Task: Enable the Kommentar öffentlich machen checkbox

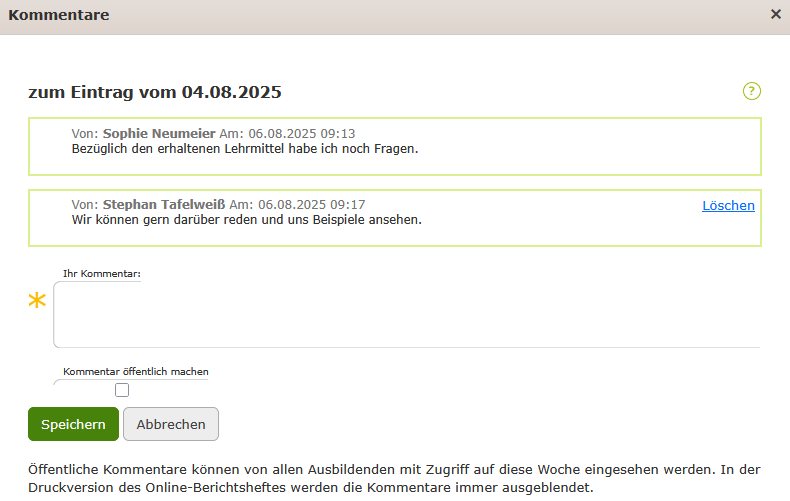Action: click(x=122, y=390)
